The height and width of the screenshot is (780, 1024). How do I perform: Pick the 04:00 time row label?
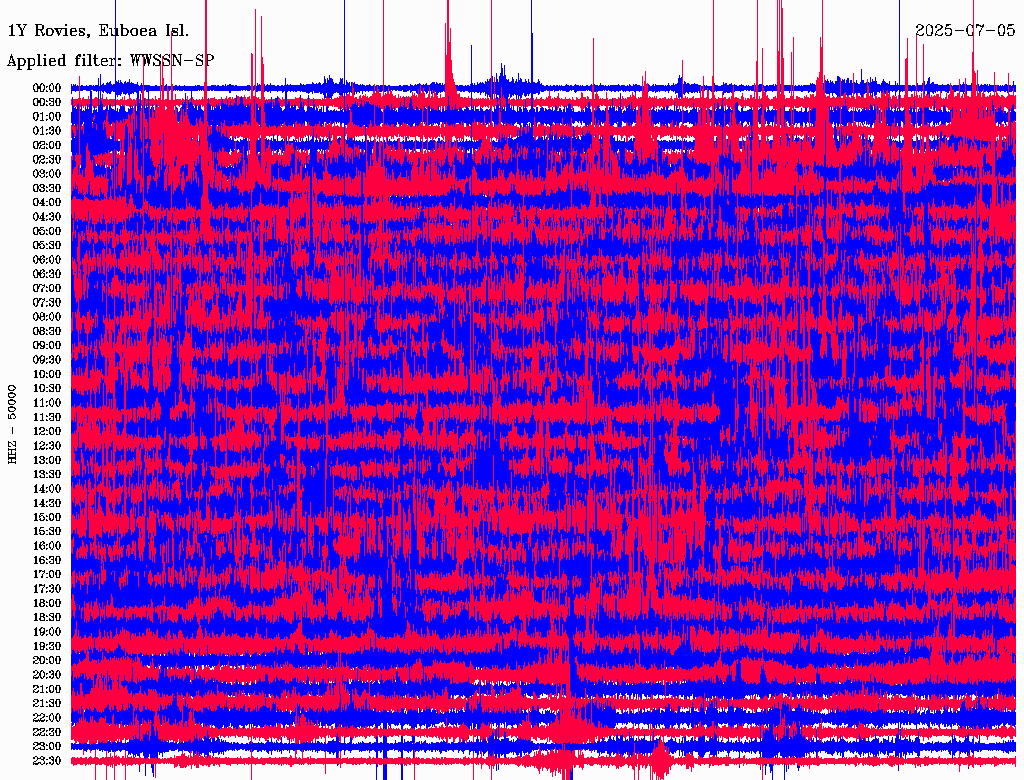click(x=47, y=202)
